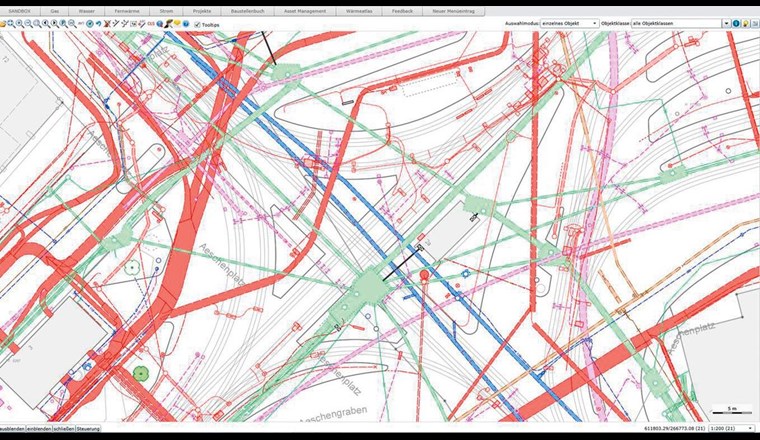Click the first magnifier zoom icon
Viewport: 760px width, 440px height.
tap(11, 22)
